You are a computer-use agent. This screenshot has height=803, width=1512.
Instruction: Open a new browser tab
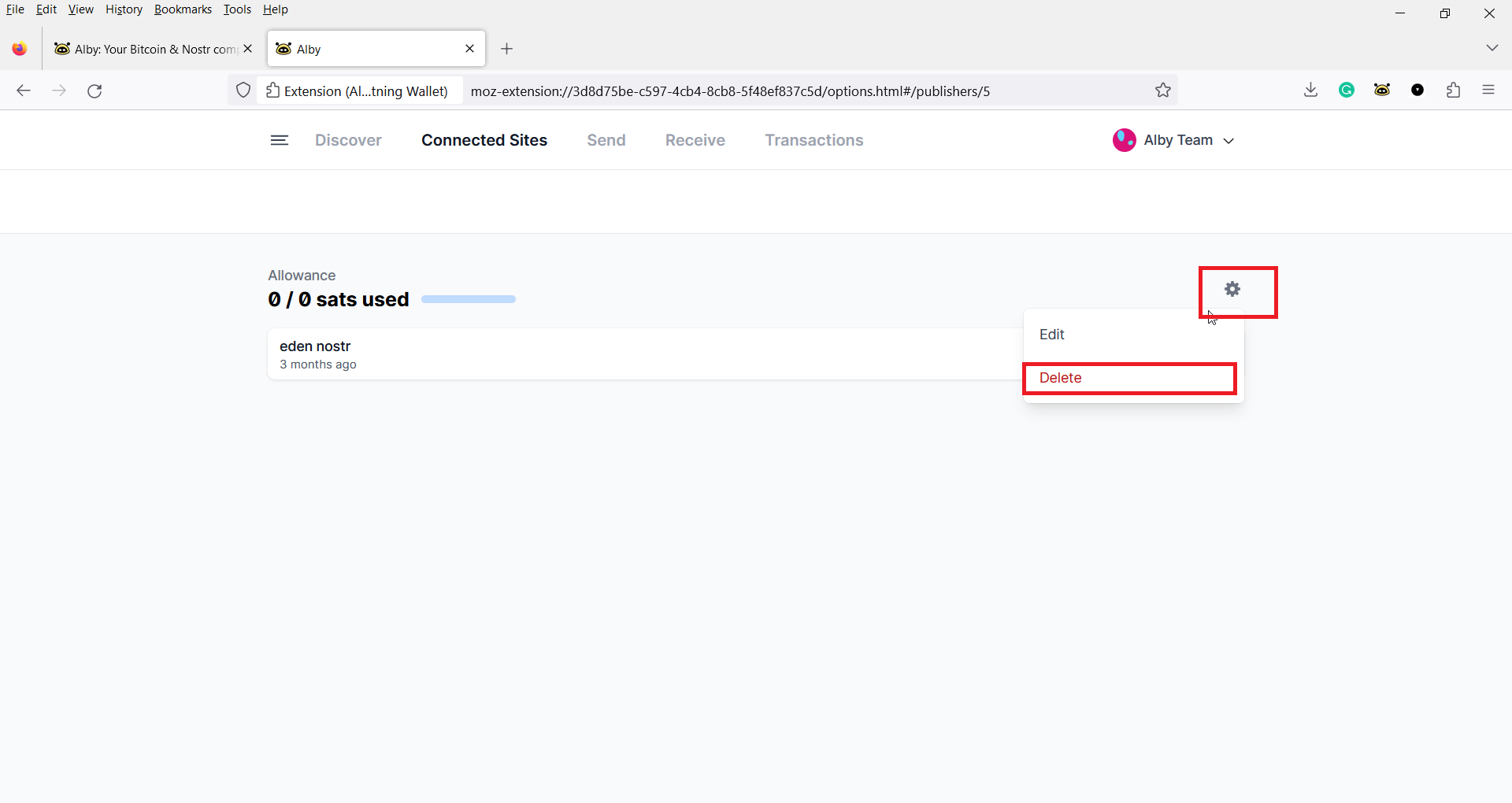click(507, 49)
